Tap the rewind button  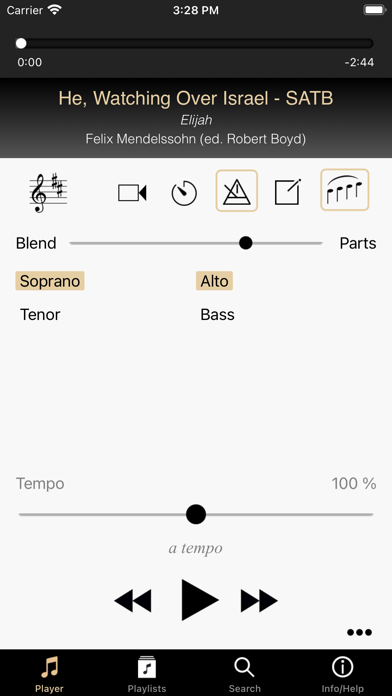(133, 601)
